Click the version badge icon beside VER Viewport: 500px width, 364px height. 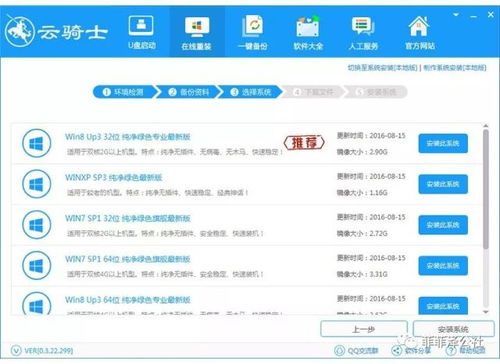16,351
